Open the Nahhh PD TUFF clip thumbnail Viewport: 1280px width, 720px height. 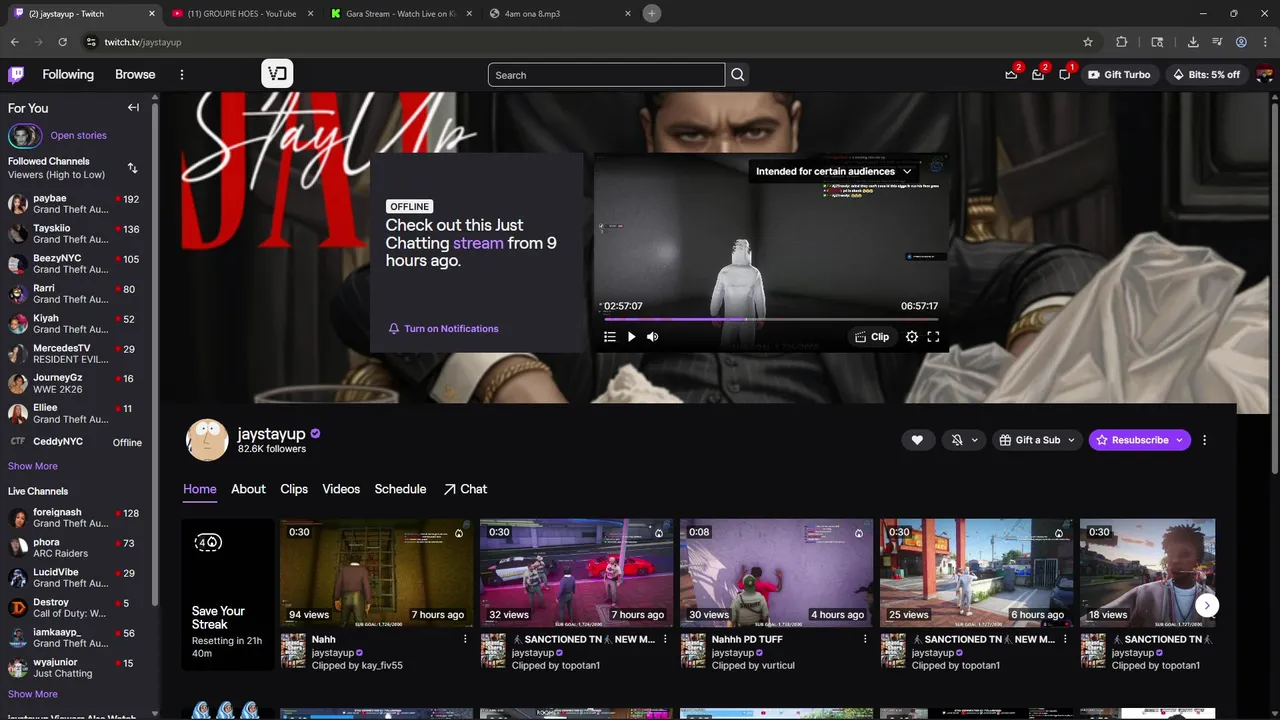tap(776, 573)
